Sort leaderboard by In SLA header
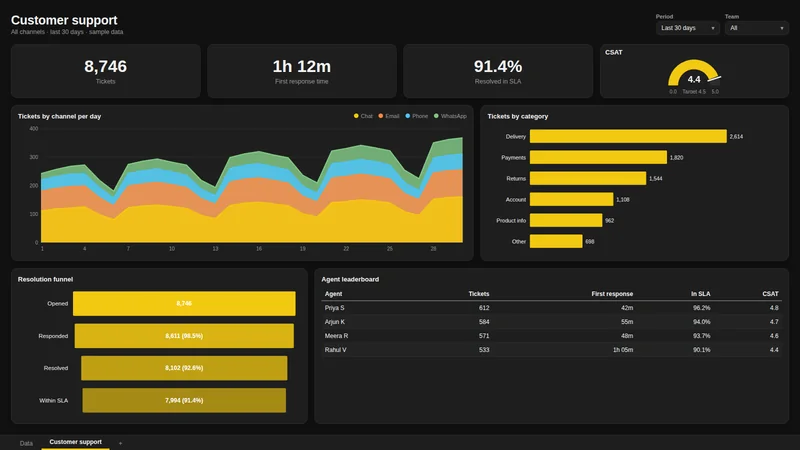 tap(701, 294)
